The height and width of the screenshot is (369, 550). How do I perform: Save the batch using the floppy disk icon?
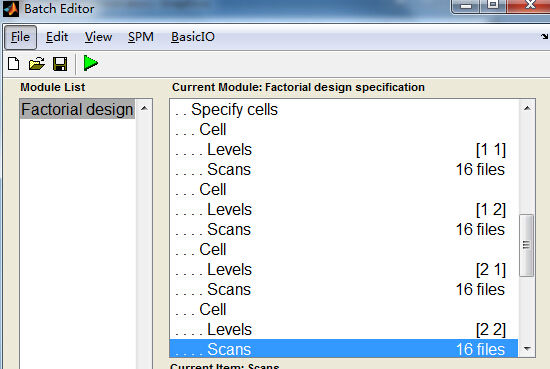tap(60, 64)
